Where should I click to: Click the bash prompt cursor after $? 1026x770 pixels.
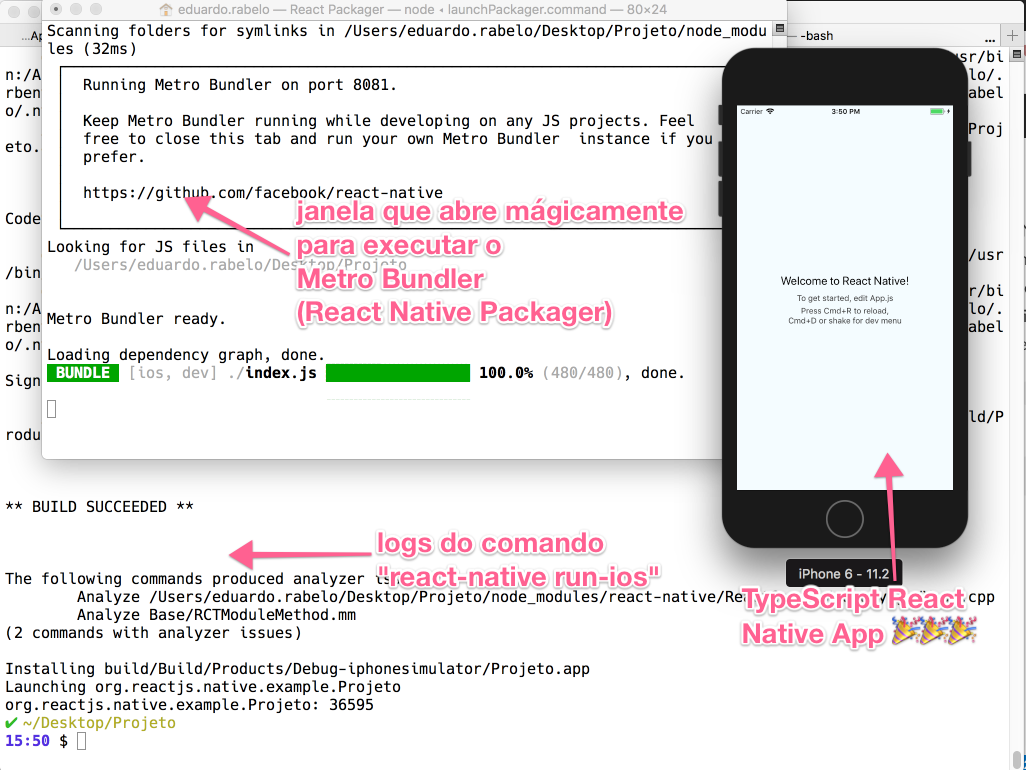(x=81, y=741)
